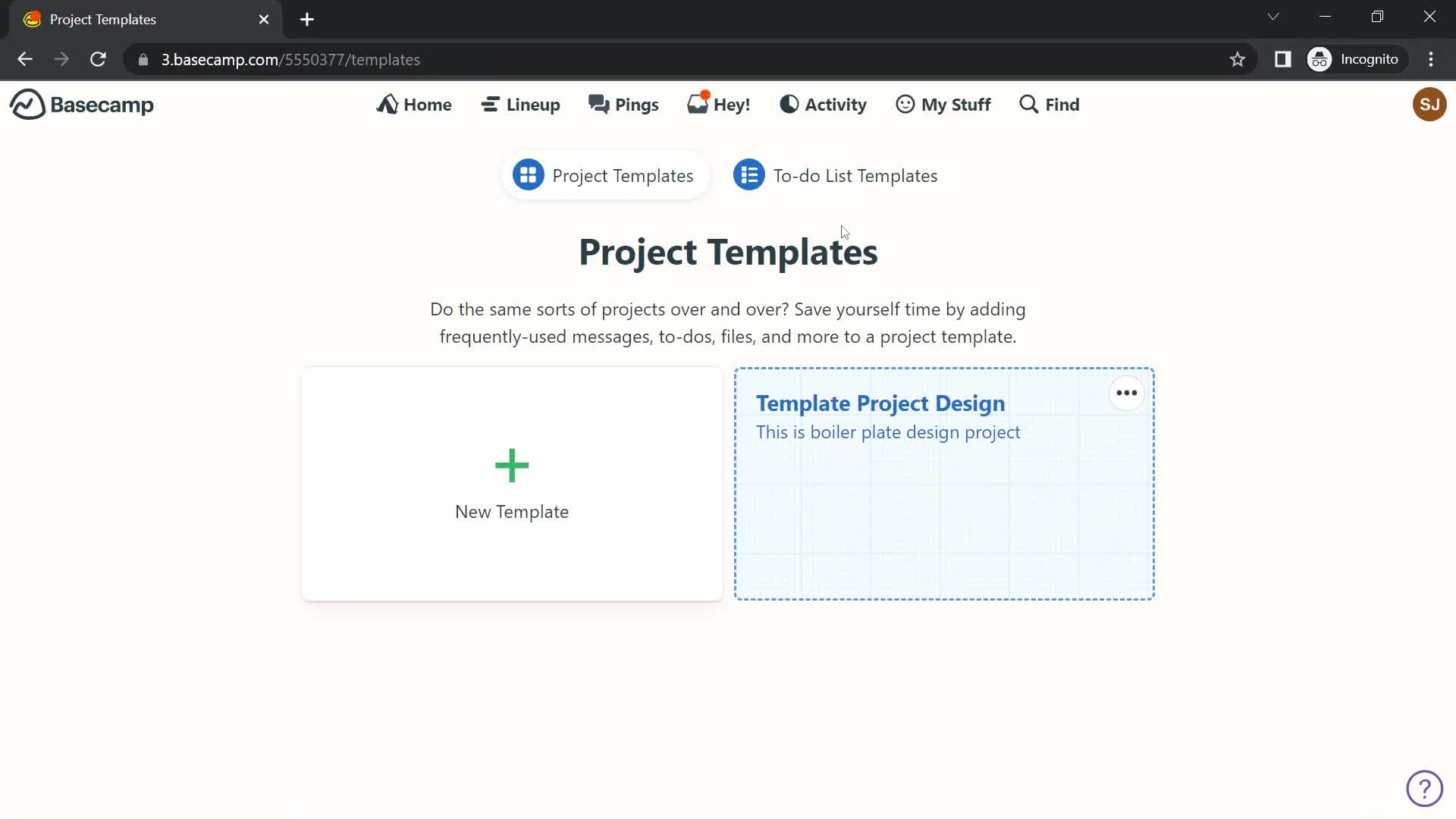Toggle the browser side panel
This screenshot has height=819, width=1456.
click(1282, 59)
